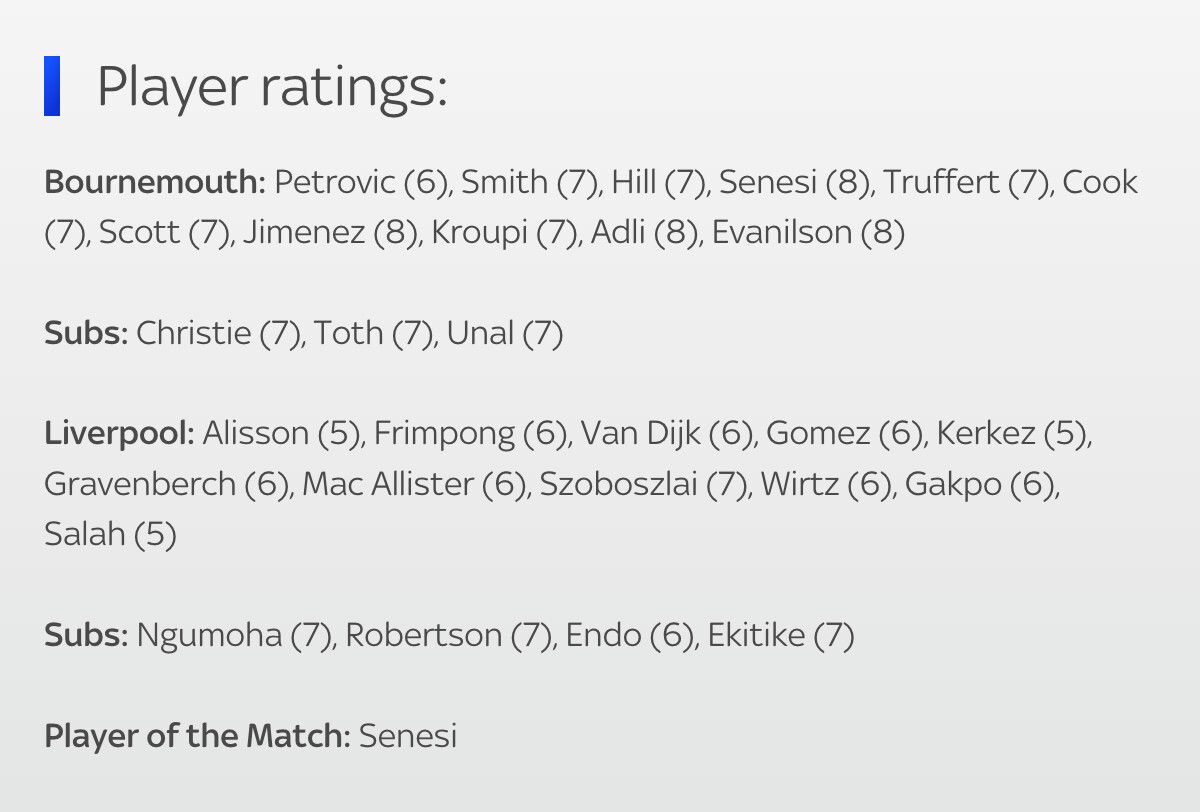Screen dimensions: 1200x812
Task: Click the bold "Liverpool:" label
Action: [x=119, y=434]
